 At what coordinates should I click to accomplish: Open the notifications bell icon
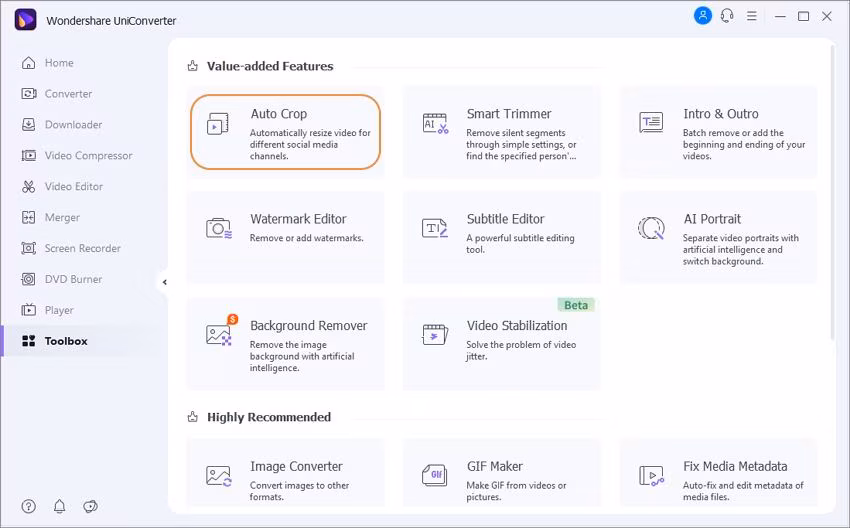60,506
